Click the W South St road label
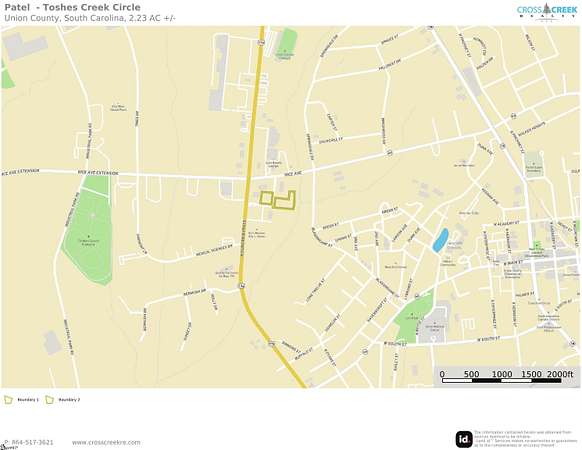 (x=488, y=339)
